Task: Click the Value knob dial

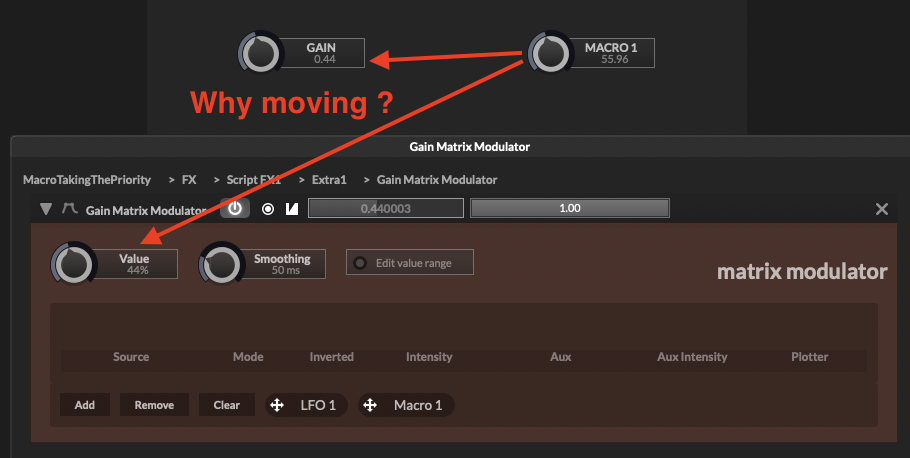Action: [72, 264]
